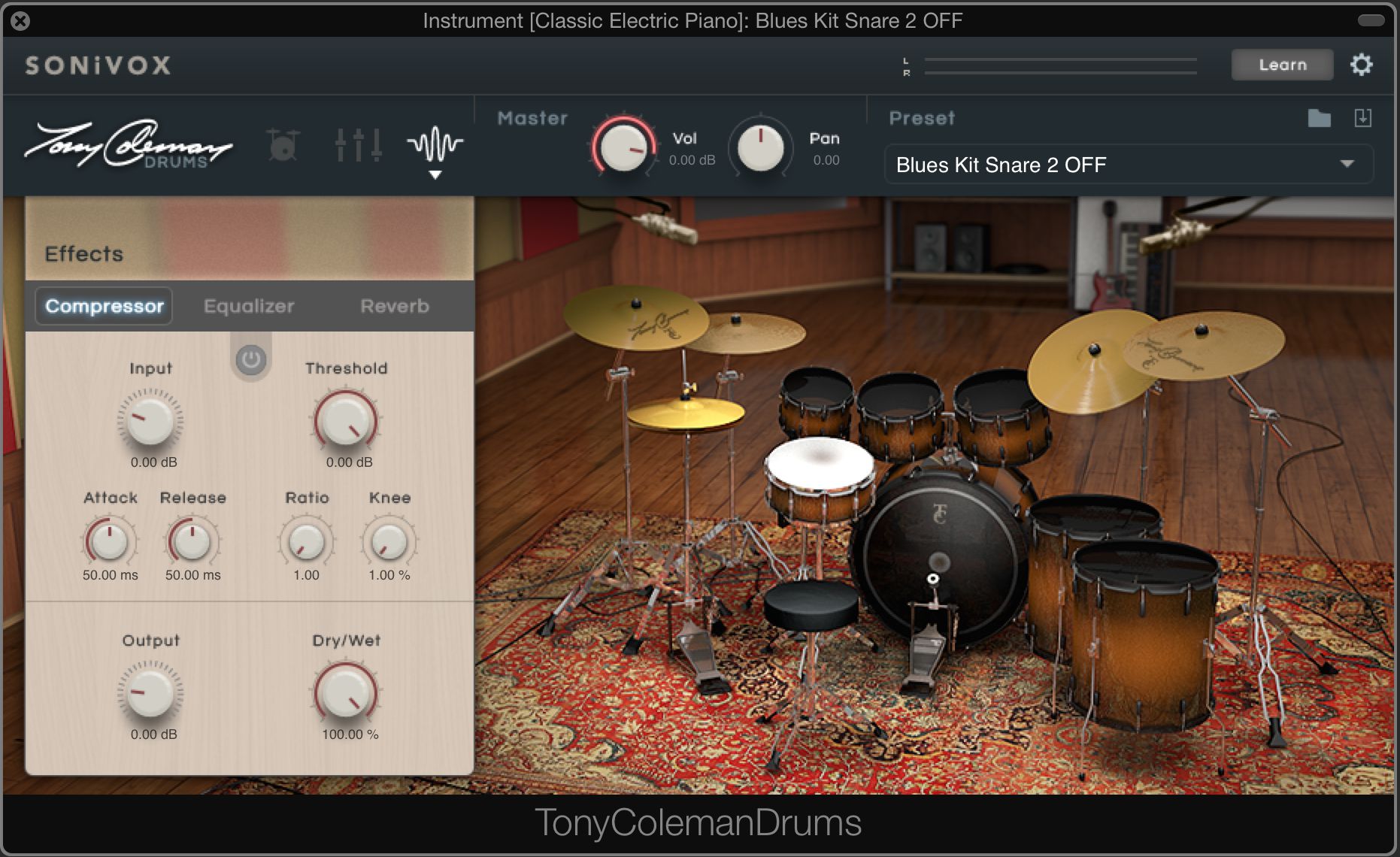The width and height of the screenshot is (1400, 857).
Task: Click the compressor Threshold knob
Action: click(x=346, y=421)
